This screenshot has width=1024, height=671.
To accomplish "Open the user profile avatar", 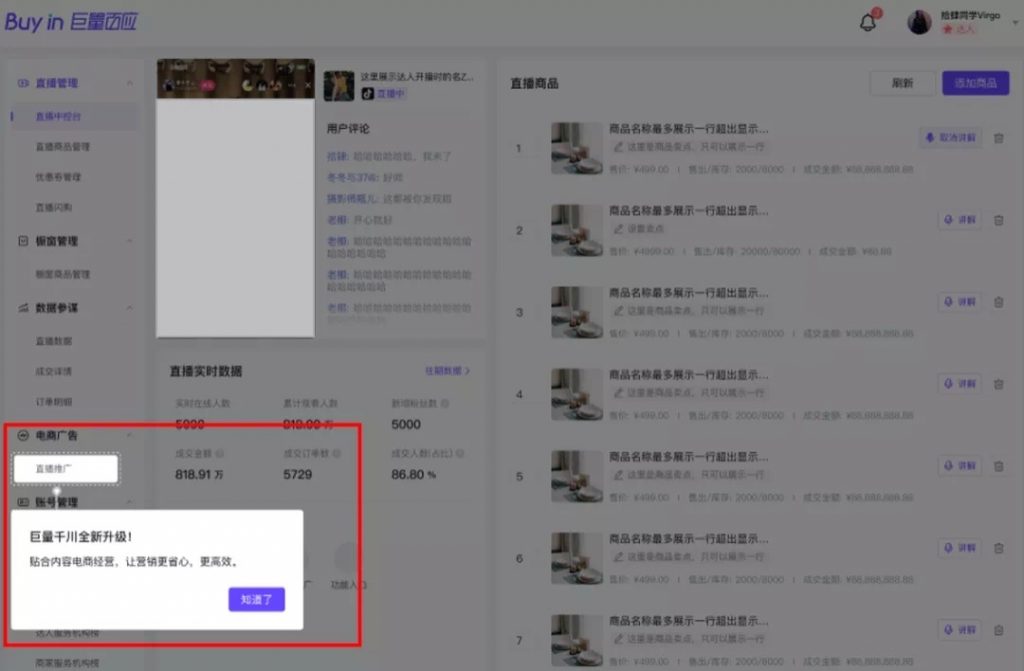I will tap(919, 22).
